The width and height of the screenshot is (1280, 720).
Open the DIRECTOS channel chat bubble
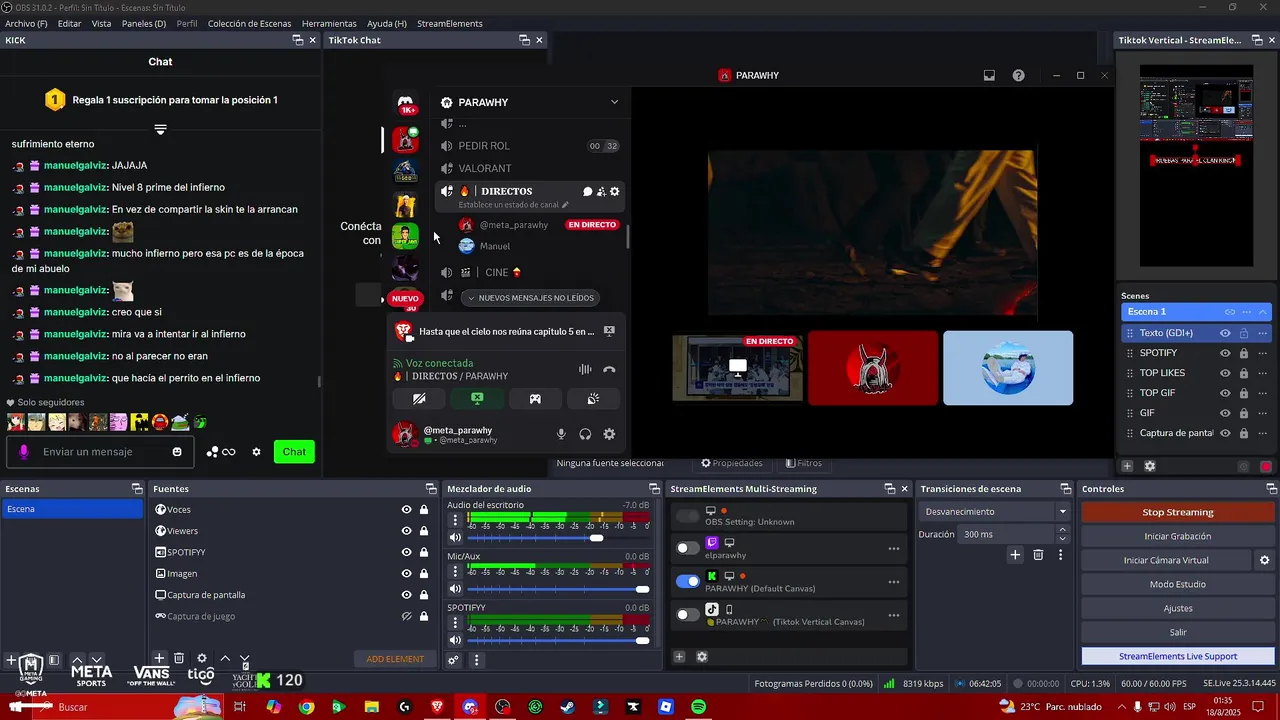(x=588, y=191)
